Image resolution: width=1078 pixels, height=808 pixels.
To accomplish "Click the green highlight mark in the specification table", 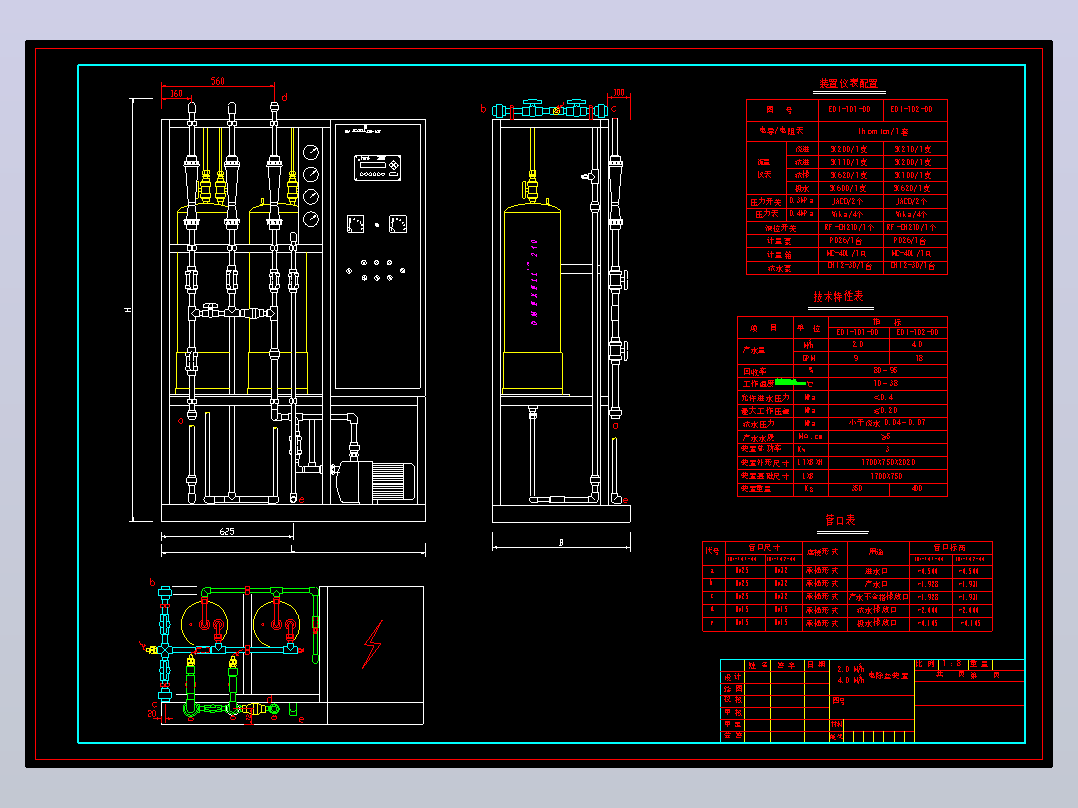I will [789, 382].
